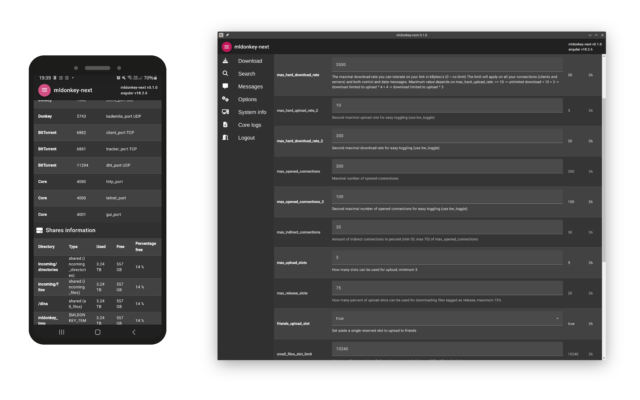
Task: Tap the Android back button
Action: click(134, 332)
